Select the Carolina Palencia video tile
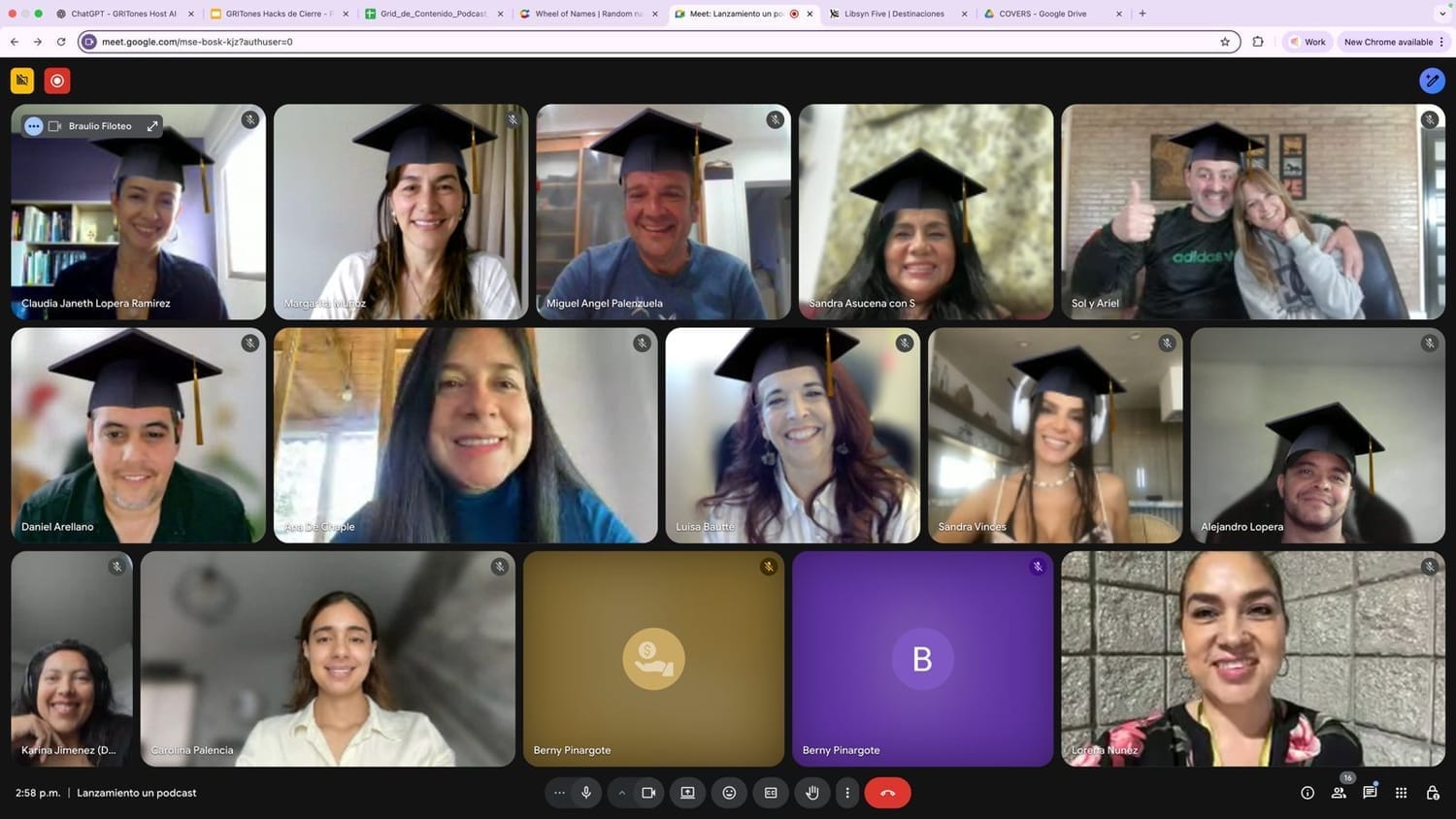Viewport: 1456px width, 819px height. click(x=327, y=659)
